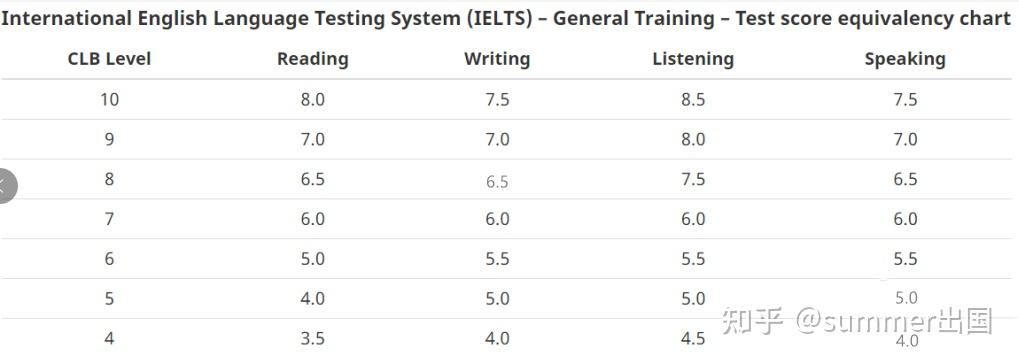Select CLB level 7 row label

click(x=109, y=219)
